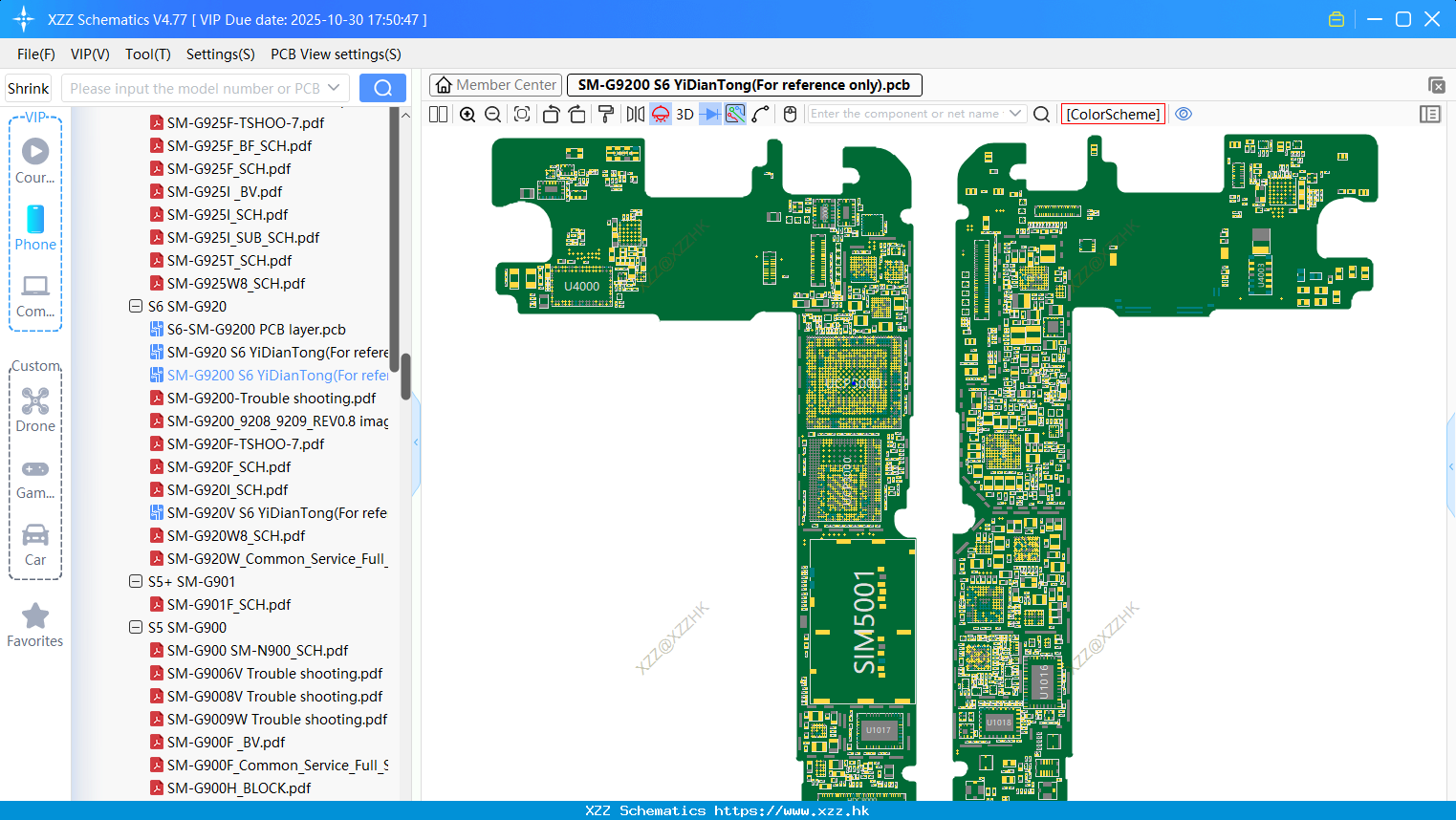Collapse the S5+ SM-G901 folder

(136, 581)
